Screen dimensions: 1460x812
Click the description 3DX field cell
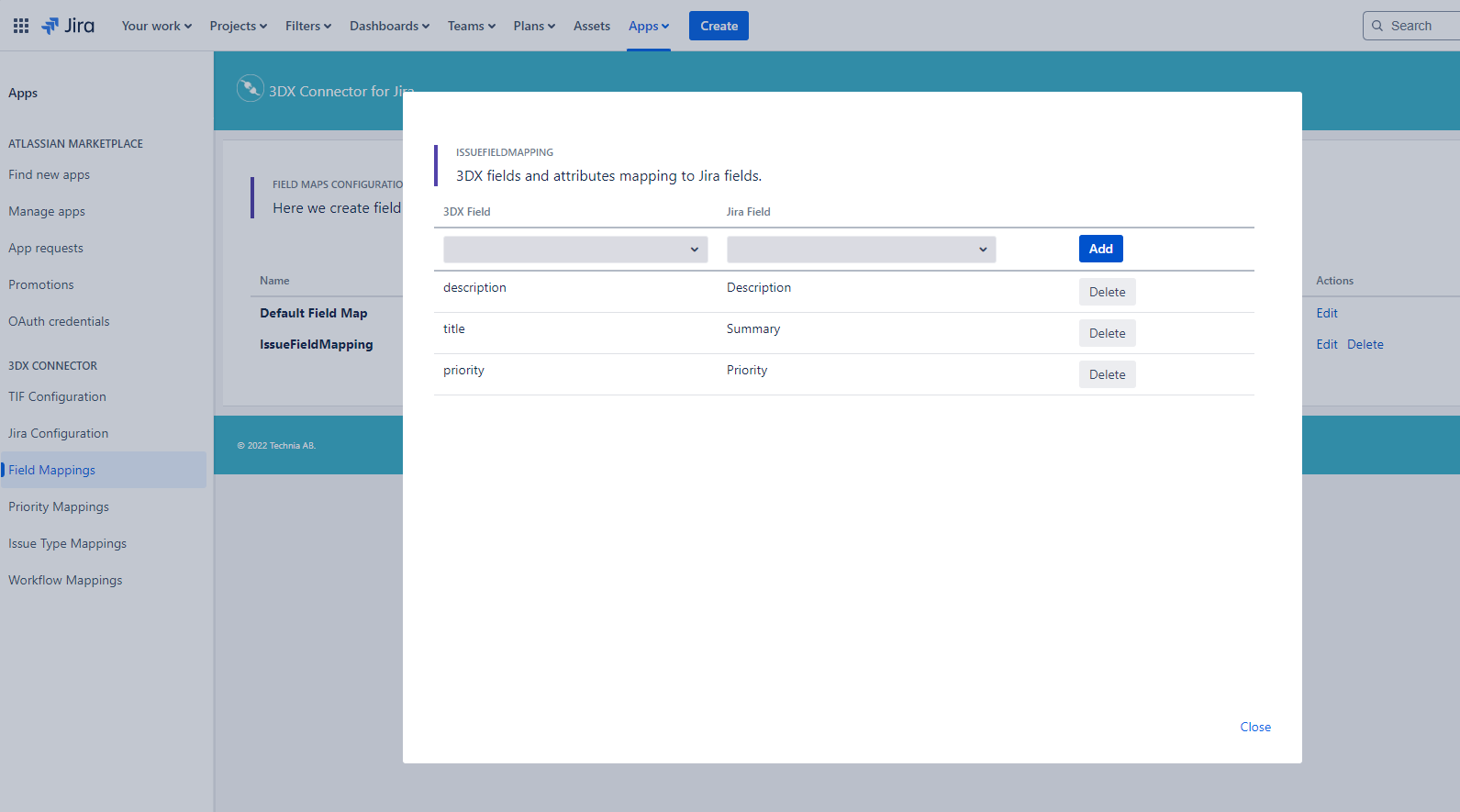474,287
